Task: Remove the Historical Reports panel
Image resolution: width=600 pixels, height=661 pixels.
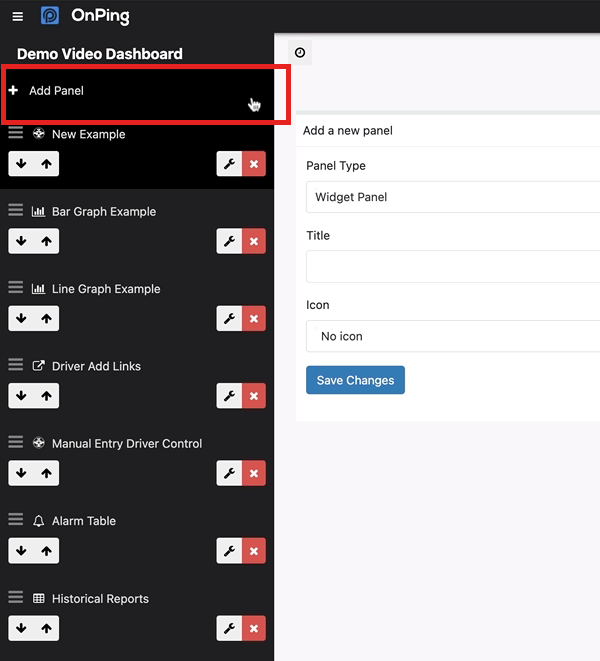Action: (x=254, y=628)
